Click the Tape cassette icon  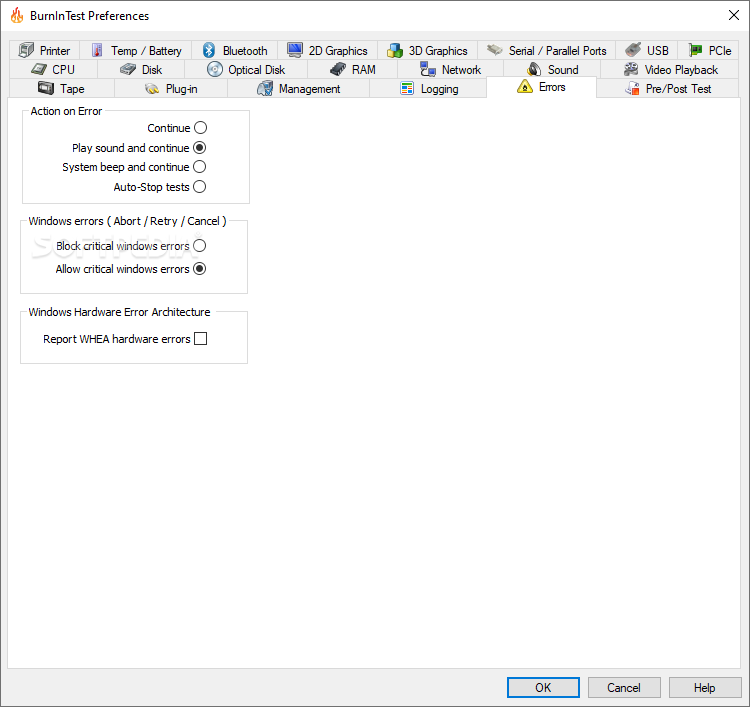[x=46, y=88]
